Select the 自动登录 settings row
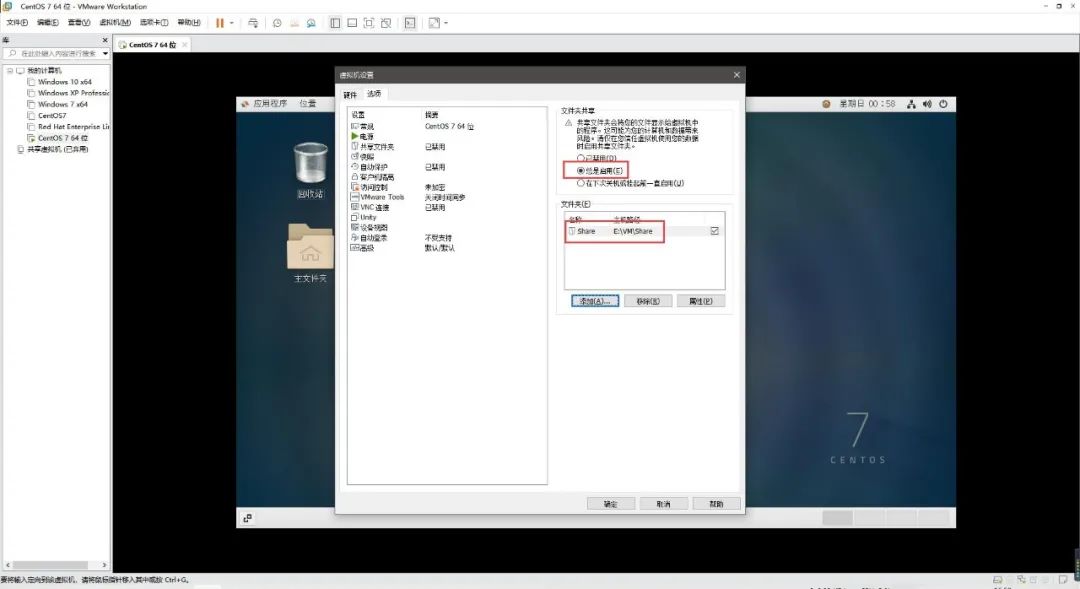This screenshot has height=589, width=1080. tap(446, 238)
